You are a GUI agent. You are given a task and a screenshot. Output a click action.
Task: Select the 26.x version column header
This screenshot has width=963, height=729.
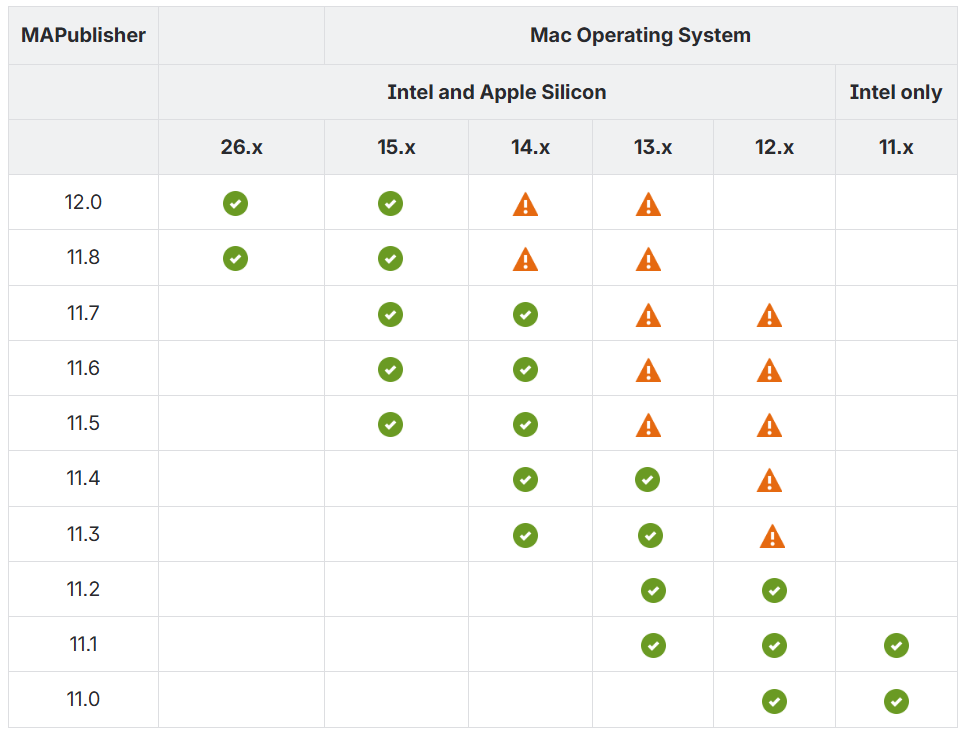tap(241, 147)
